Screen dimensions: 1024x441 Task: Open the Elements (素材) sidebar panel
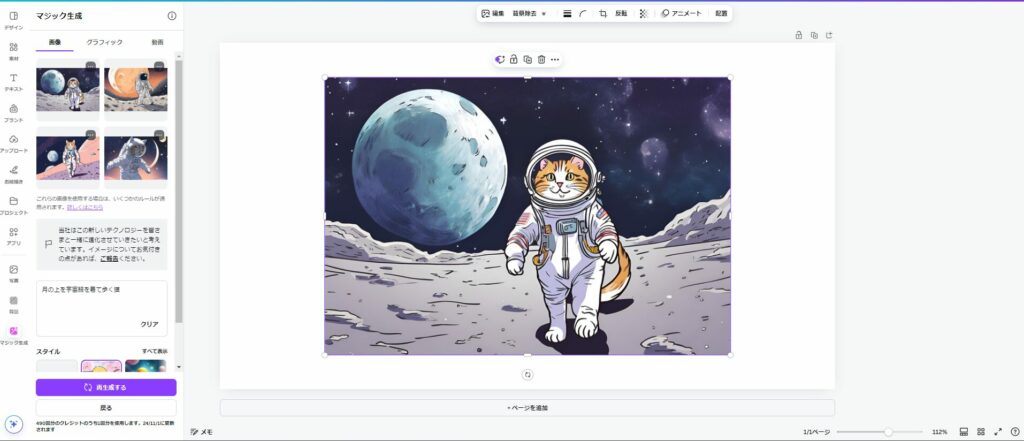pos(14,51)
